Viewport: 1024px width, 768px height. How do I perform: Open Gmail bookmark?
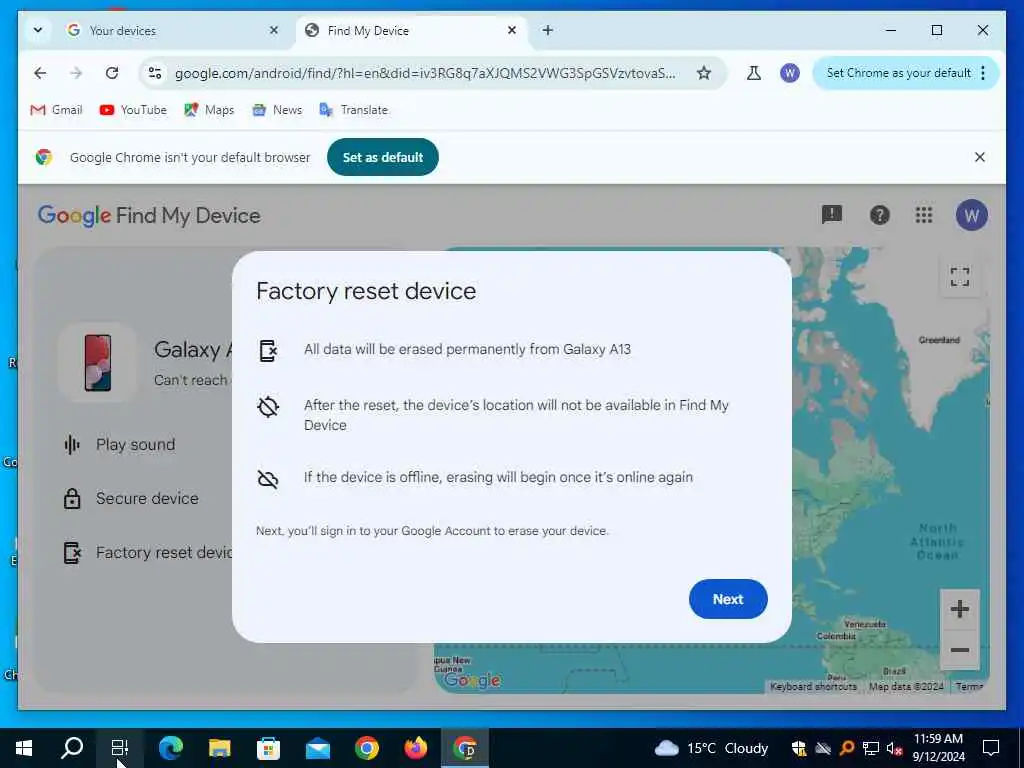(56, 110)
